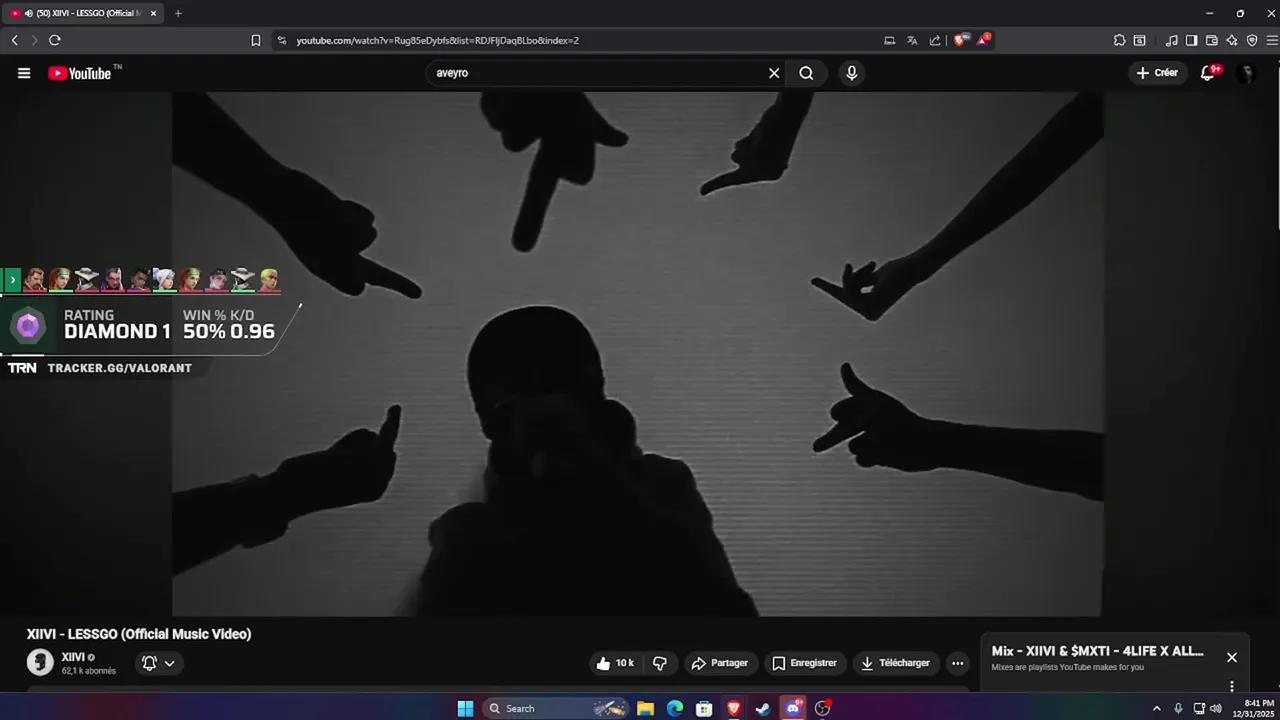Go forward with browser forward arrow

pos(34,40)
